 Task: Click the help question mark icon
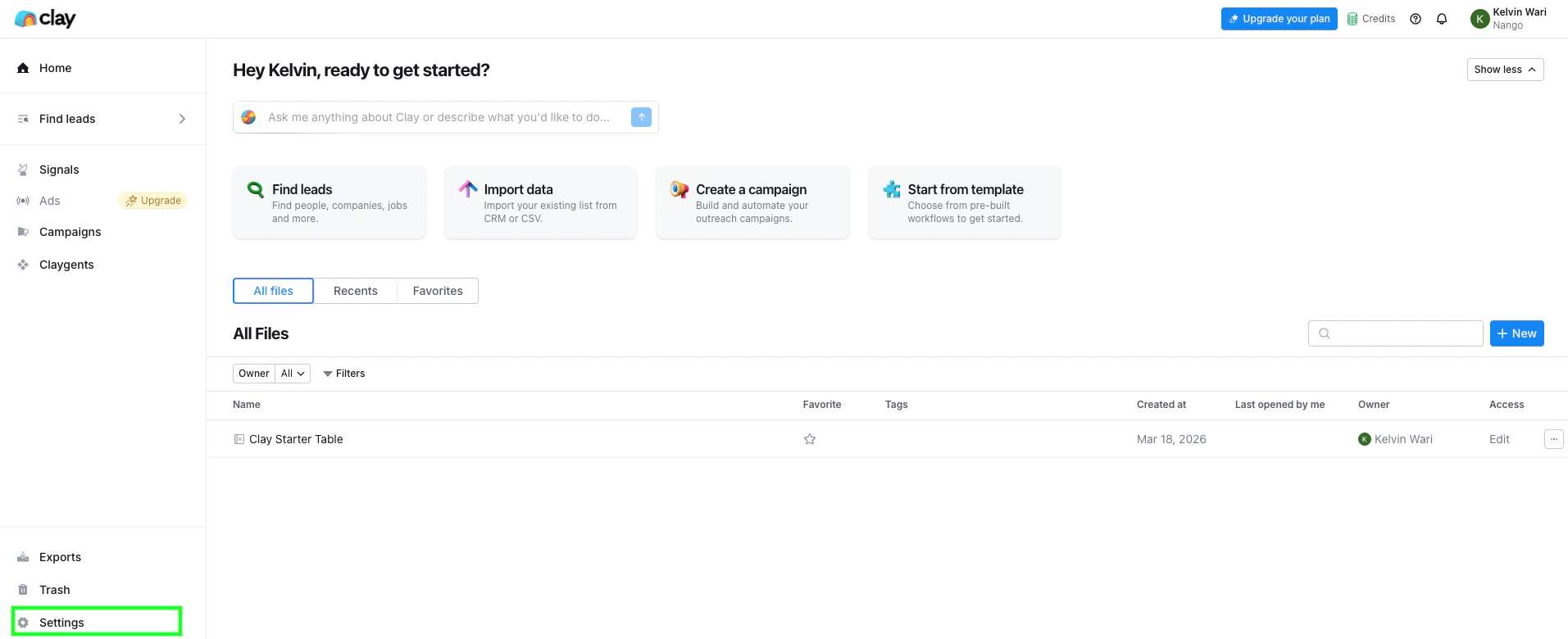pos(1416,19)
